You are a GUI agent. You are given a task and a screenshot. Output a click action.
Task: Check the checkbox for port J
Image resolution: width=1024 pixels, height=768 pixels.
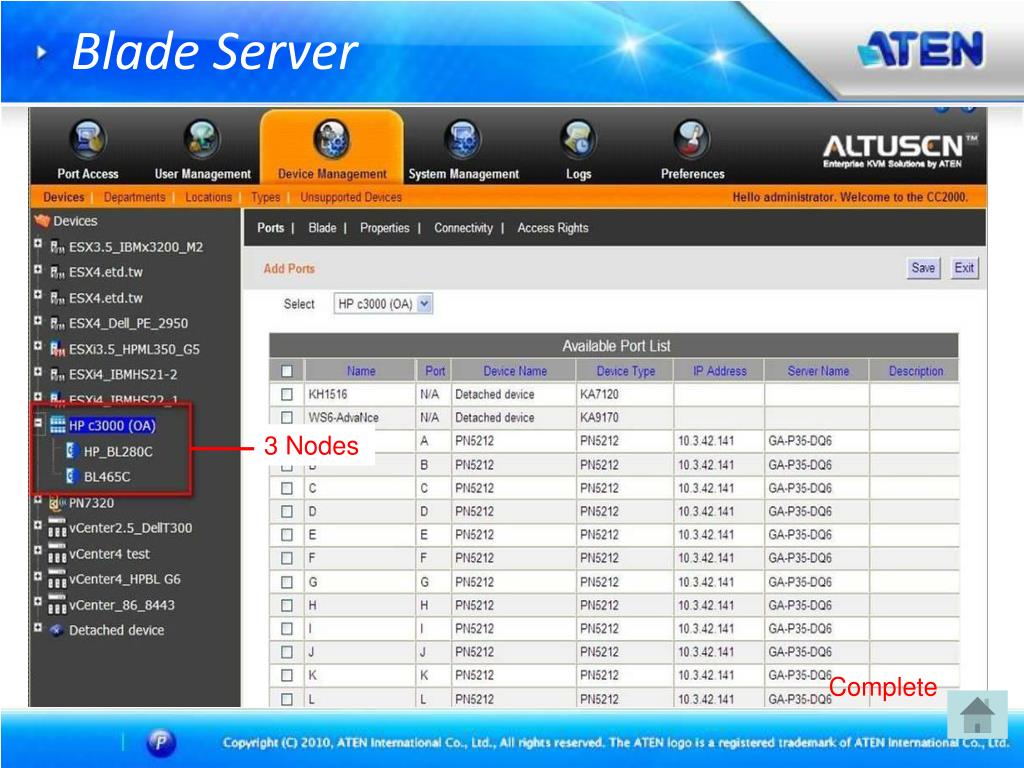click(x=287, y=652)
